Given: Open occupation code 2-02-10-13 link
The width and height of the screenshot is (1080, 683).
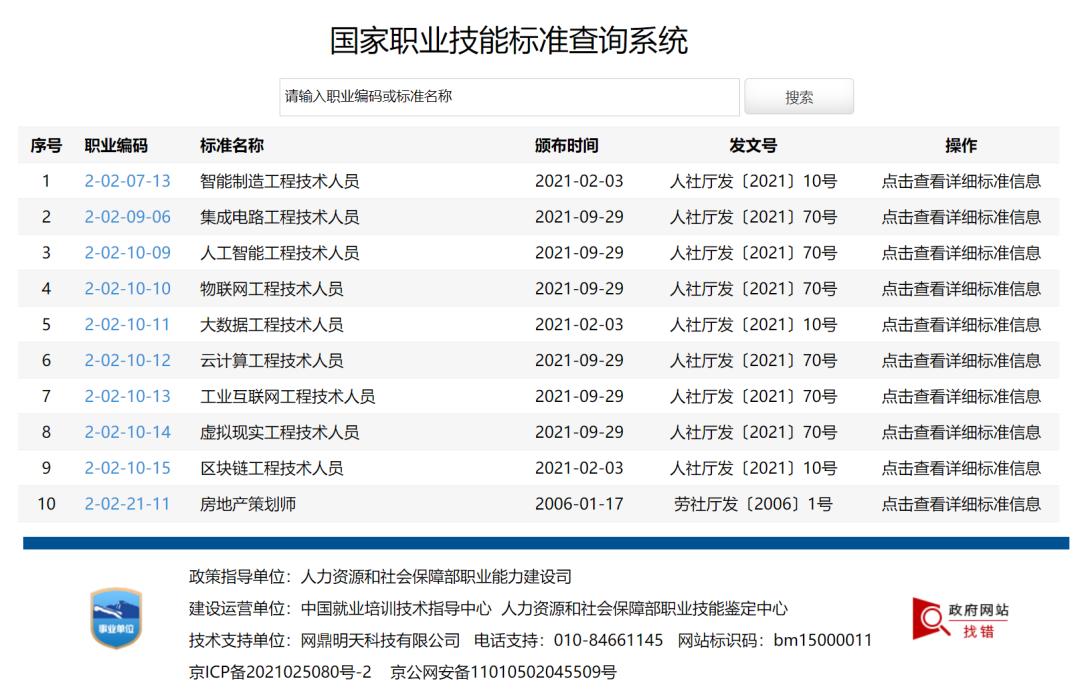Looking at the screenshot, I should (127, 396).
